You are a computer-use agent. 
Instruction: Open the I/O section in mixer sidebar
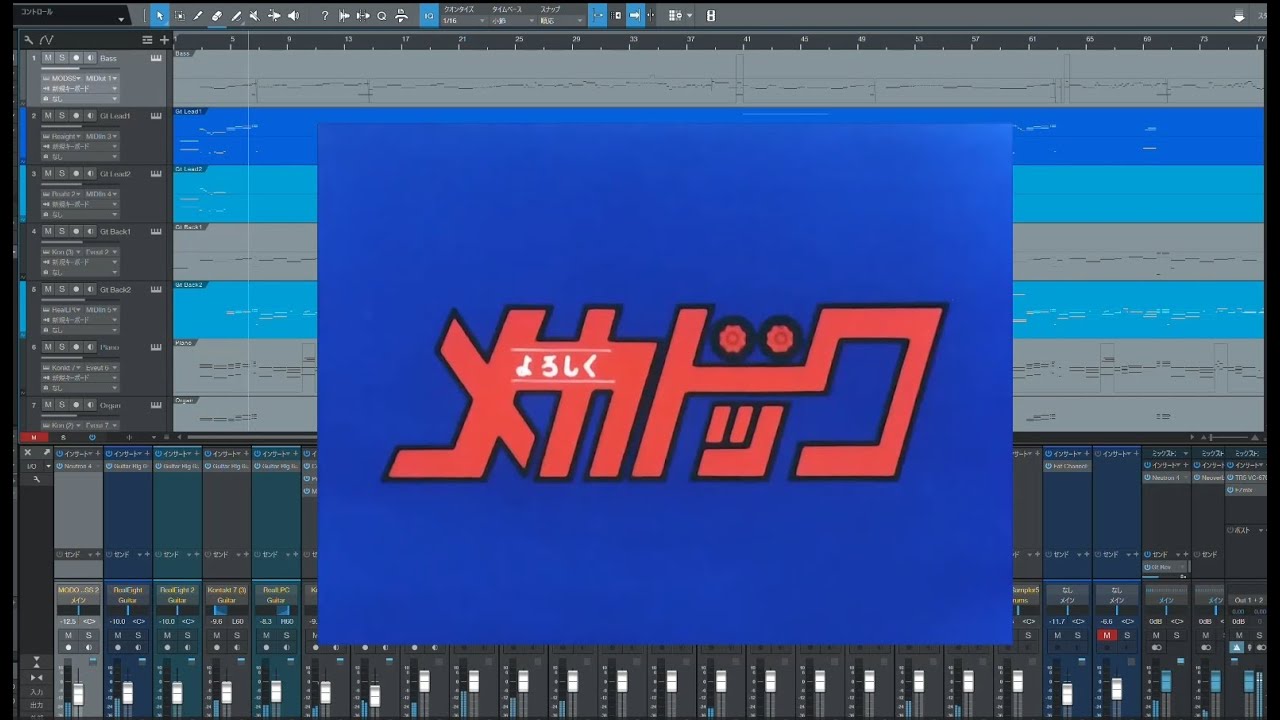coord(32,466)
